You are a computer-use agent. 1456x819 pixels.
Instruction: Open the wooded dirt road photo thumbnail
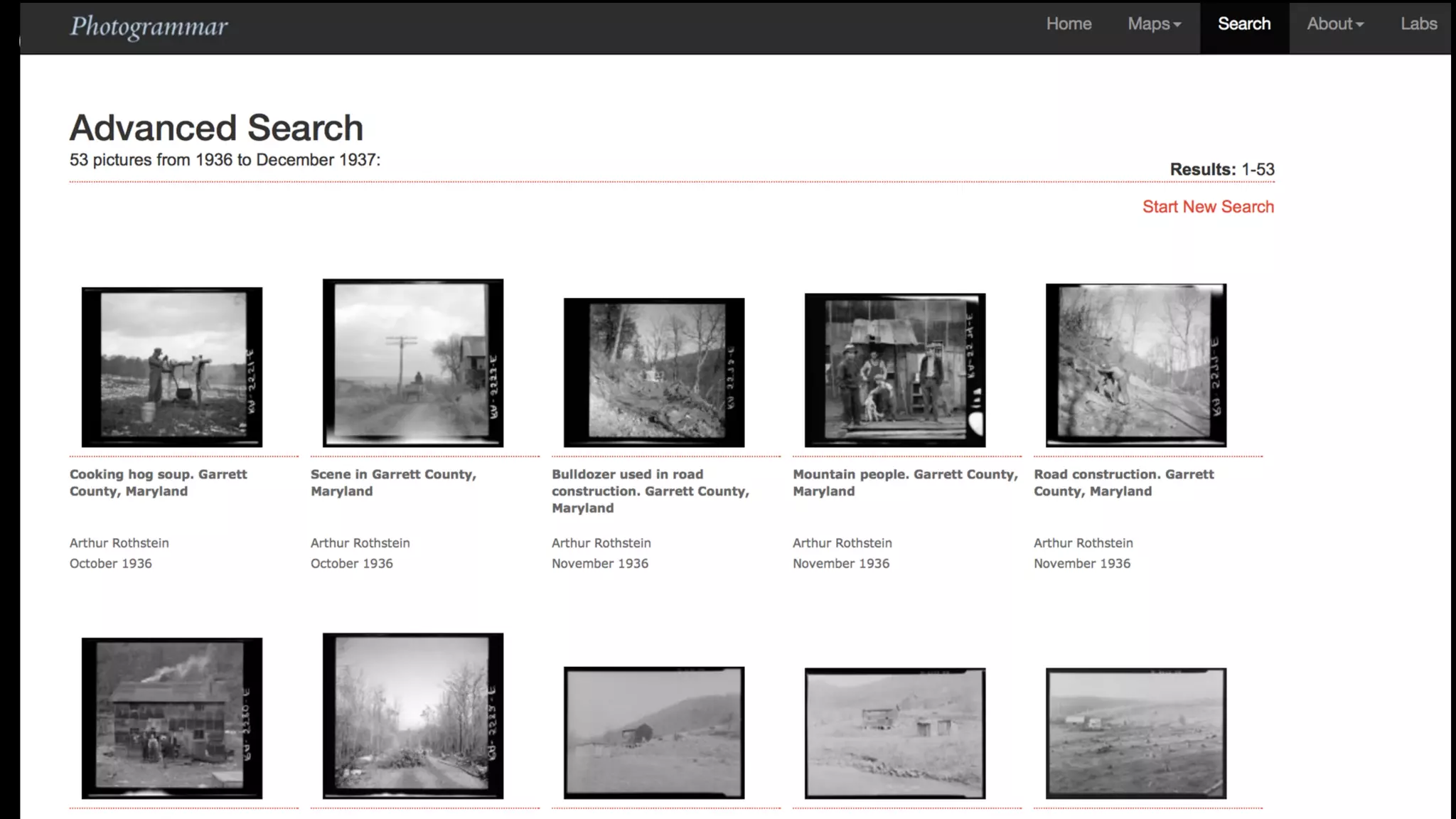413,716
